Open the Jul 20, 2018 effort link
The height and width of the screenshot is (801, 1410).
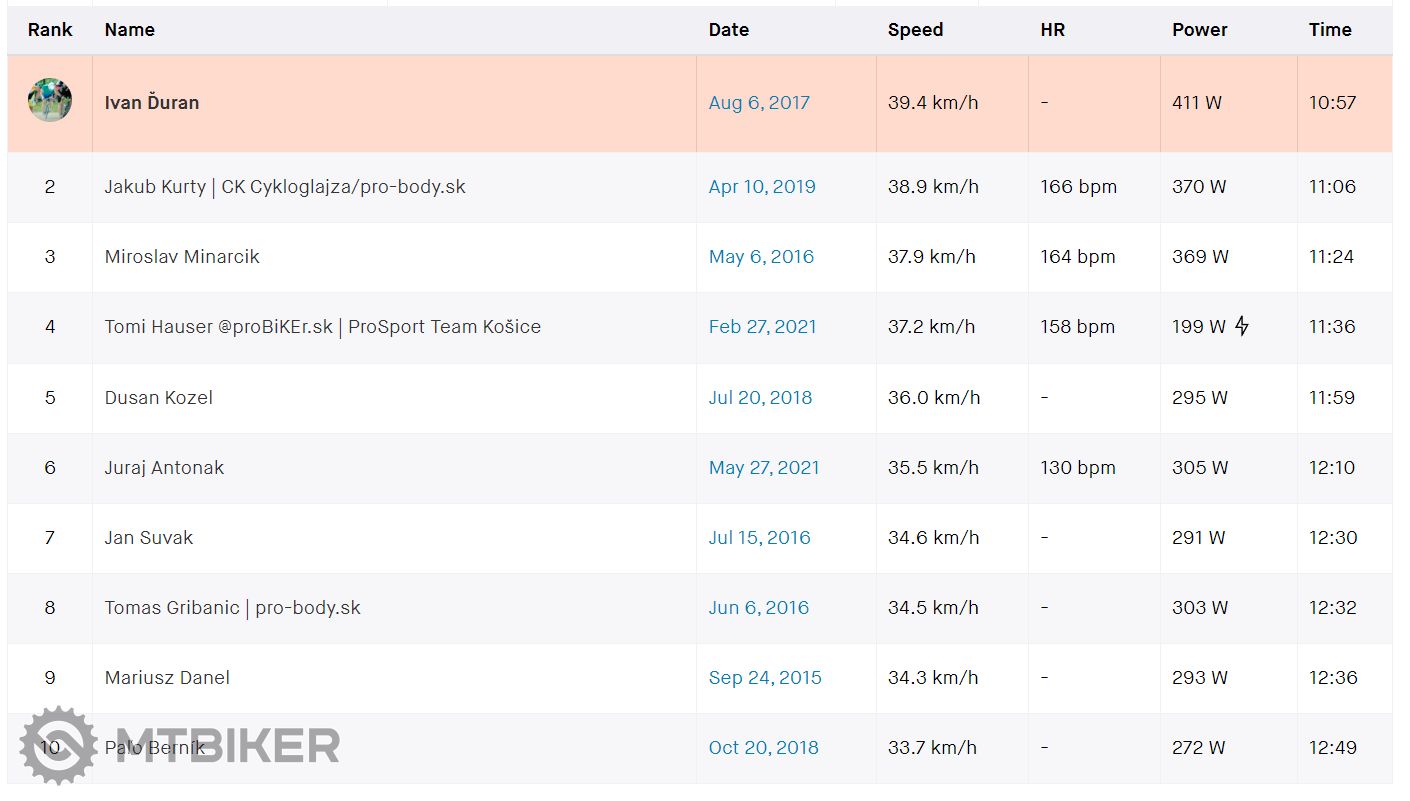coord(760,398)
